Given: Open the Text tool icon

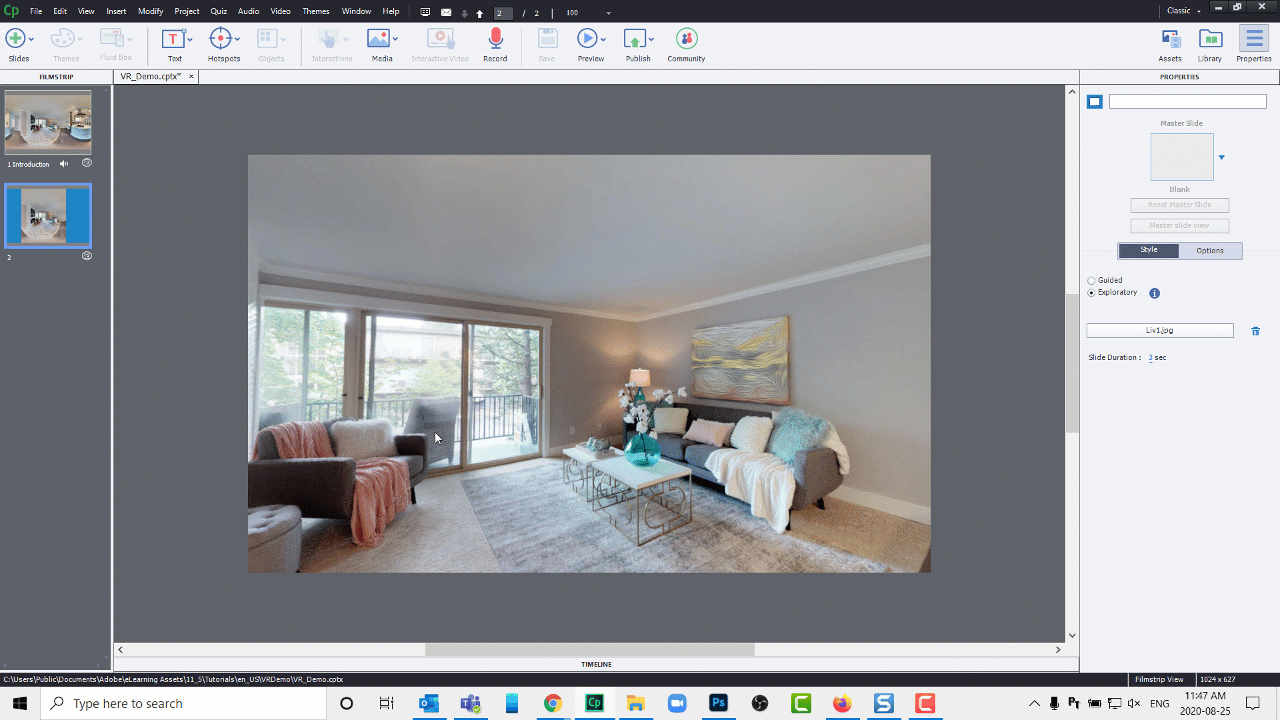Looking at the screenshot, I should 173,38.
